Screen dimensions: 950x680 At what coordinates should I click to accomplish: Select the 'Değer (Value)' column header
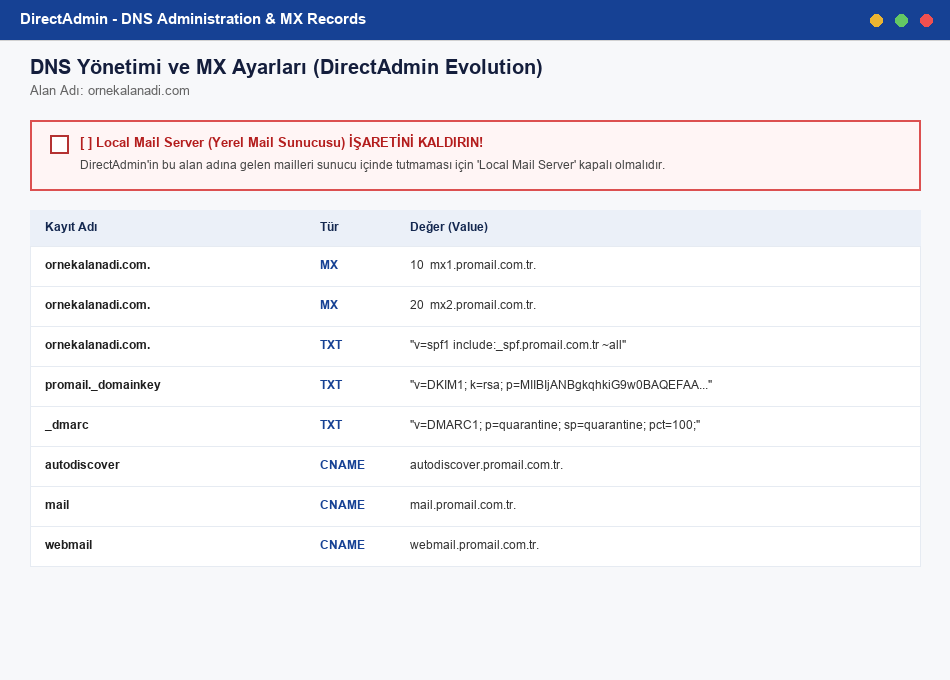click(x=448, y=227)
